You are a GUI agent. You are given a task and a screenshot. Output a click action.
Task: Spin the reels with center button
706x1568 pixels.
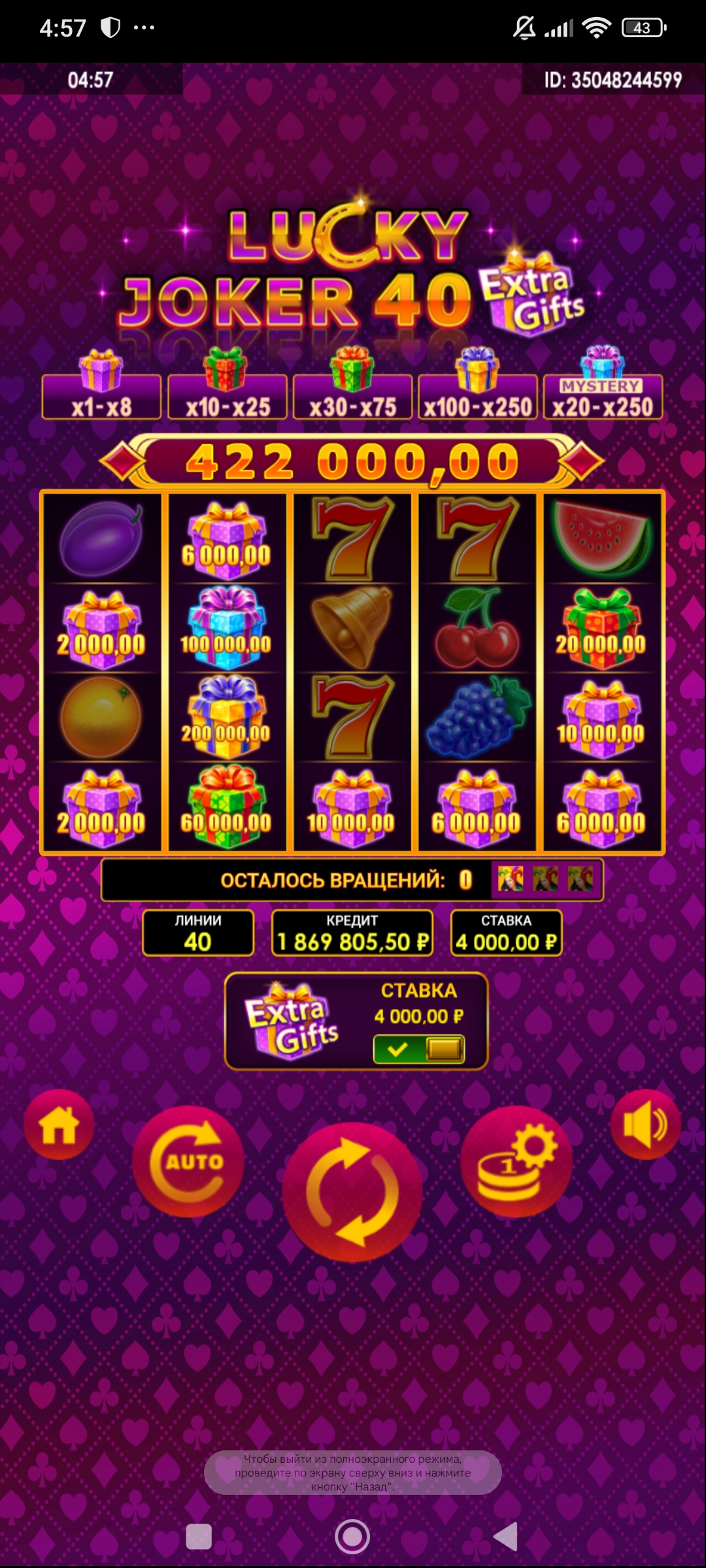[352, 1192]
